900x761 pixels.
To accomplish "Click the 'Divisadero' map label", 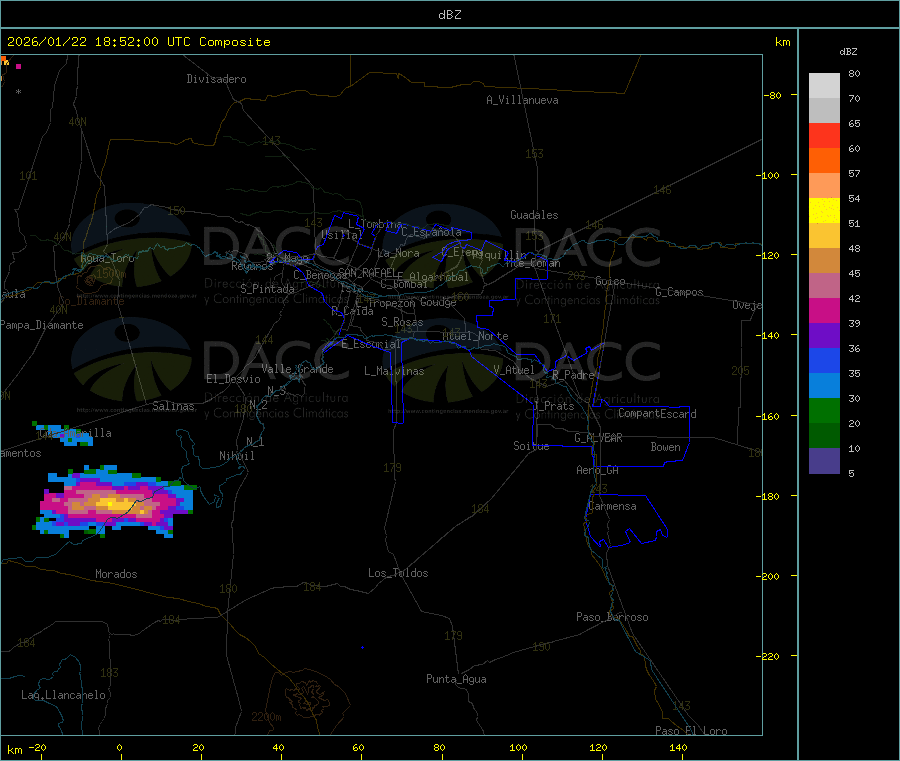I will [x=216, y=79].
